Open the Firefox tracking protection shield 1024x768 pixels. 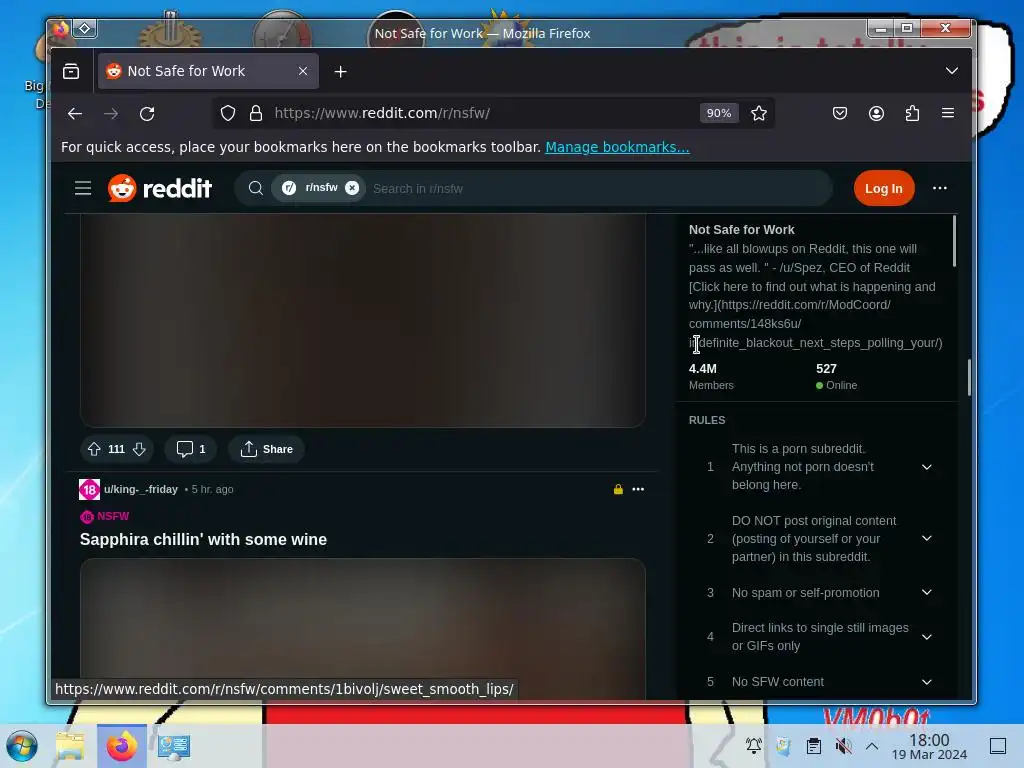pyautogui.click(x=227, y=114)
